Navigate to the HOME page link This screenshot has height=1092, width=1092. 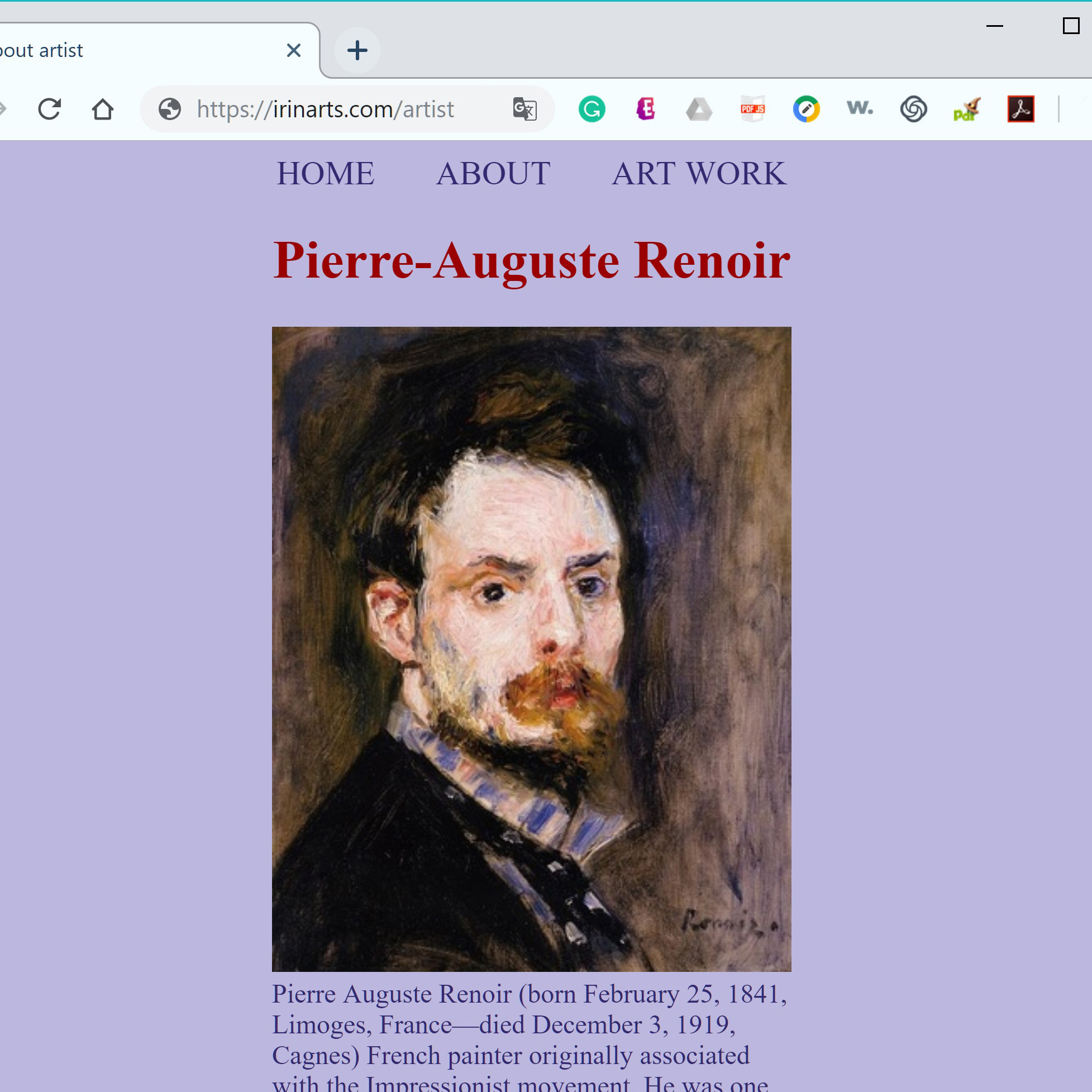pos(326,173)
